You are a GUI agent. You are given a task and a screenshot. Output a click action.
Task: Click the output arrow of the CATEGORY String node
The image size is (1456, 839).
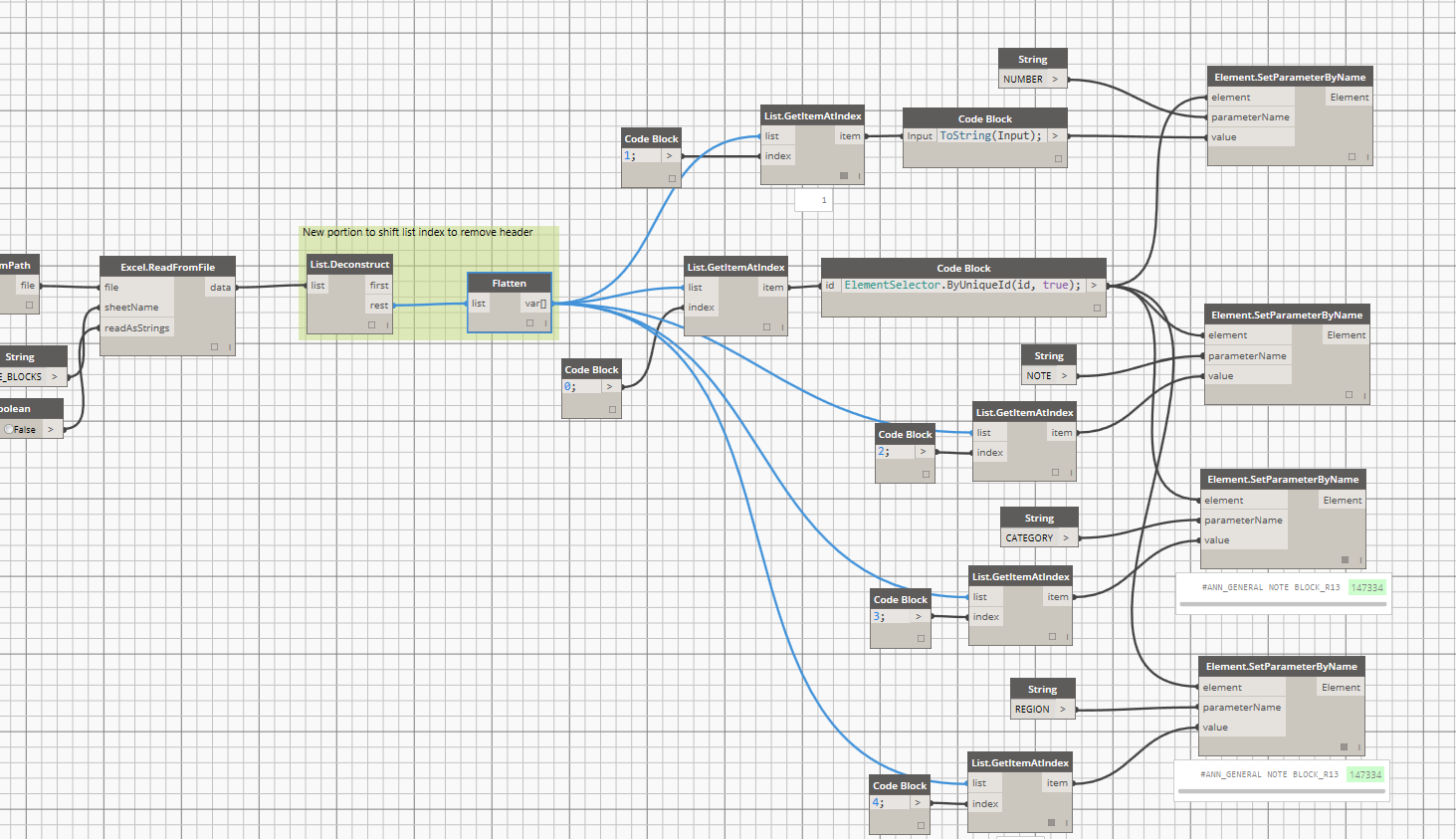click(1066, 538)
